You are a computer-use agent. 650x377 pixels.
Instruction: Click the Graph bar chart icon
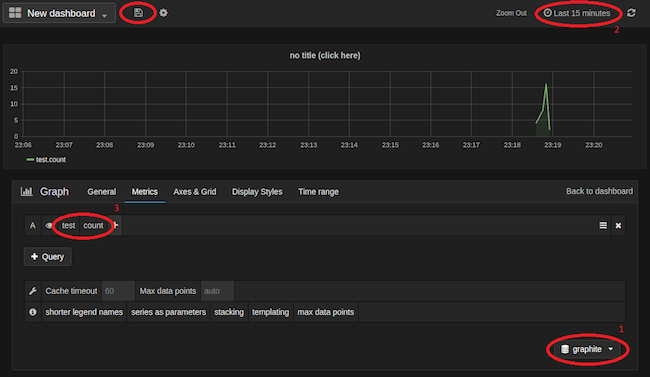[27, 191]
